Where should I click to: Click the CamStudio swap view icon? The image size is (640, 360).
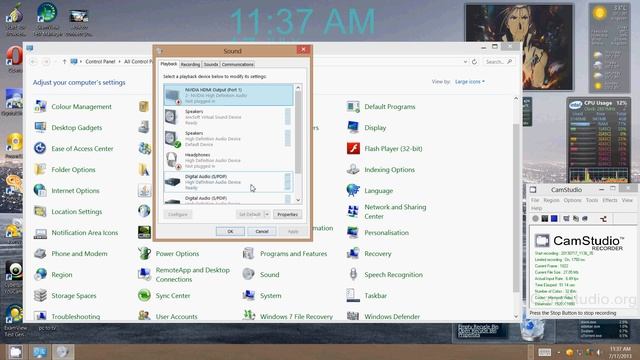(x=603, y=219)
